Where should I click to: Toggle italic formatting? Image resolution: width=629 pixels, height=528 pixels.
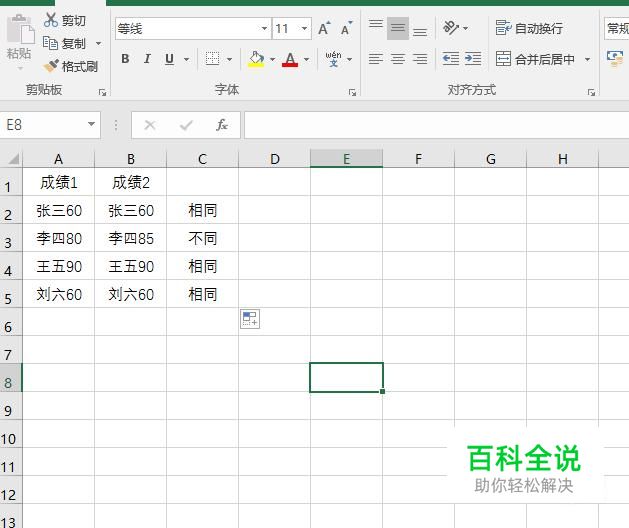(x=147, y=59)
